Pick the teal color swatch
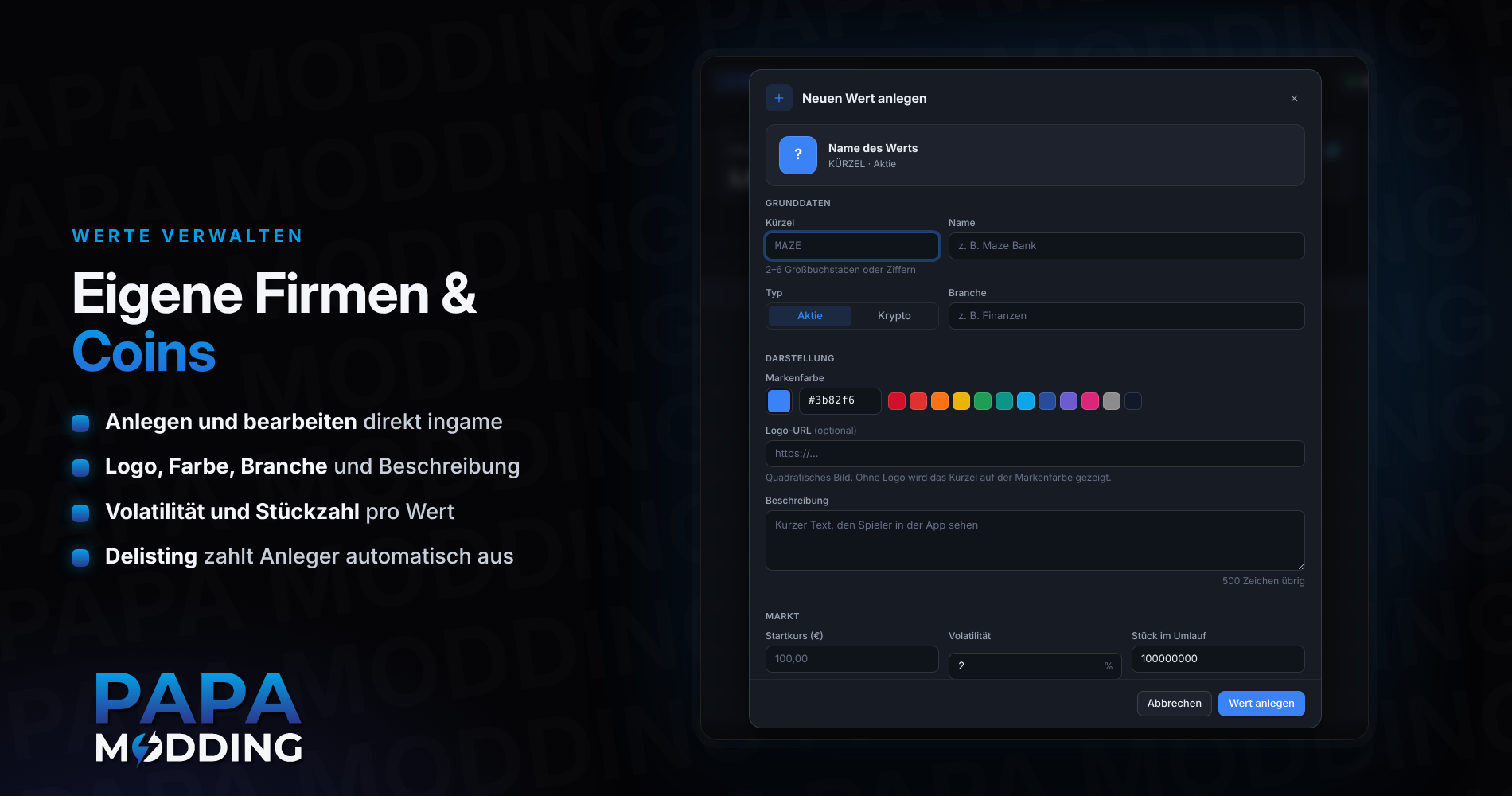 (x=1004, y=401)
